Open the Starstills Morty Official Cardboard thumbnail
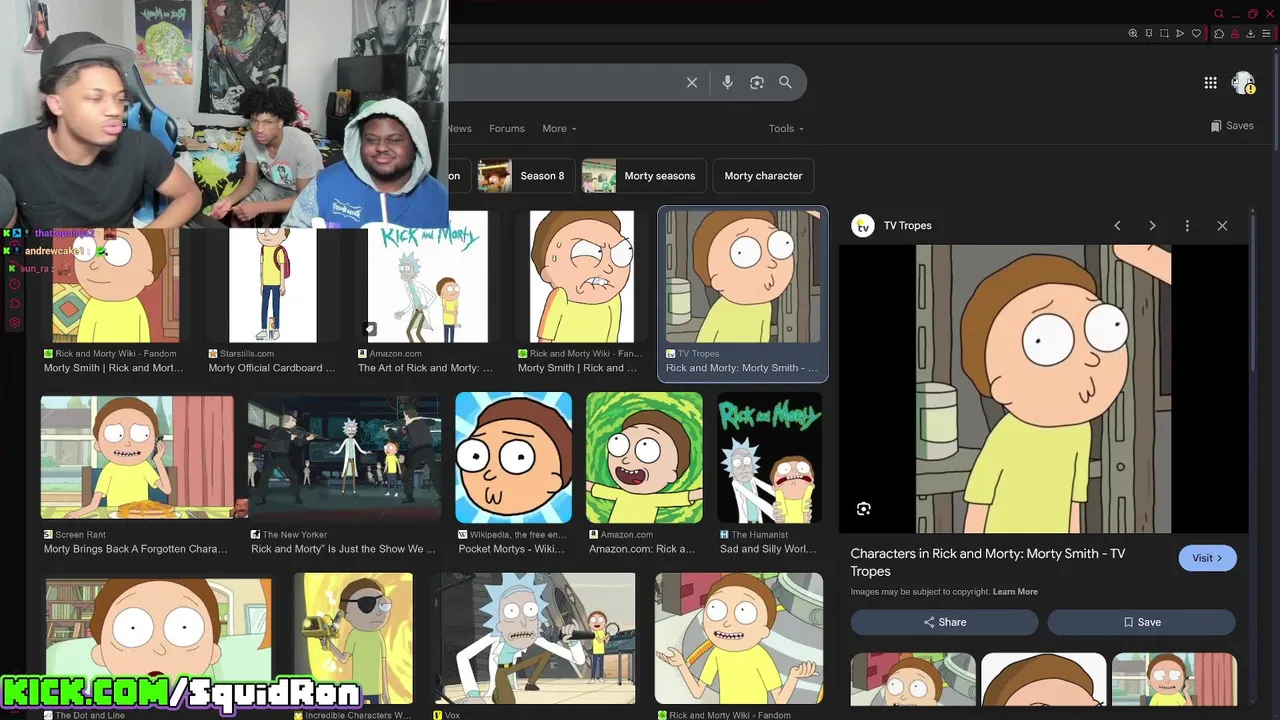 [x=273, y=285]
